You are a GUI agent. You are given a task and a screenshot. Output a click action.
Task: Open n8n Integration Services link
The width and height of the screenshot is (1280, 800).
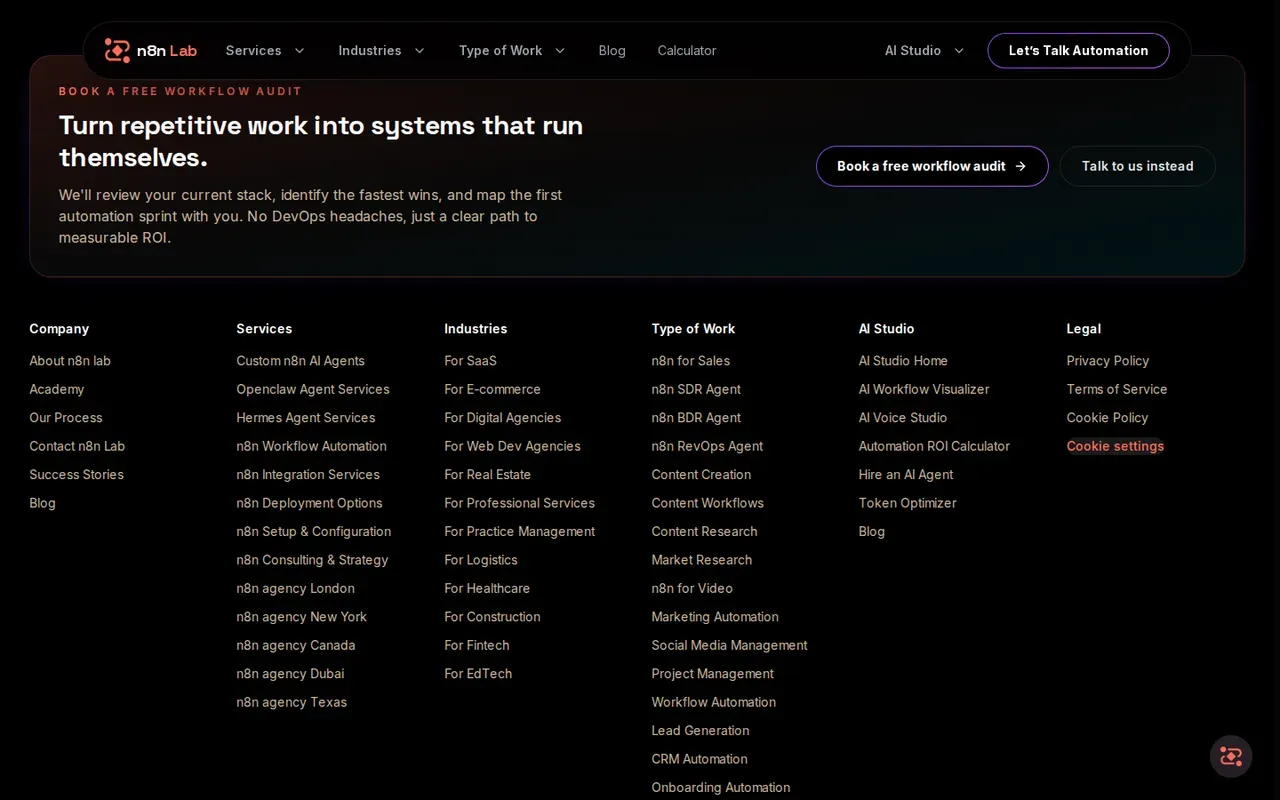pos(308,475)
